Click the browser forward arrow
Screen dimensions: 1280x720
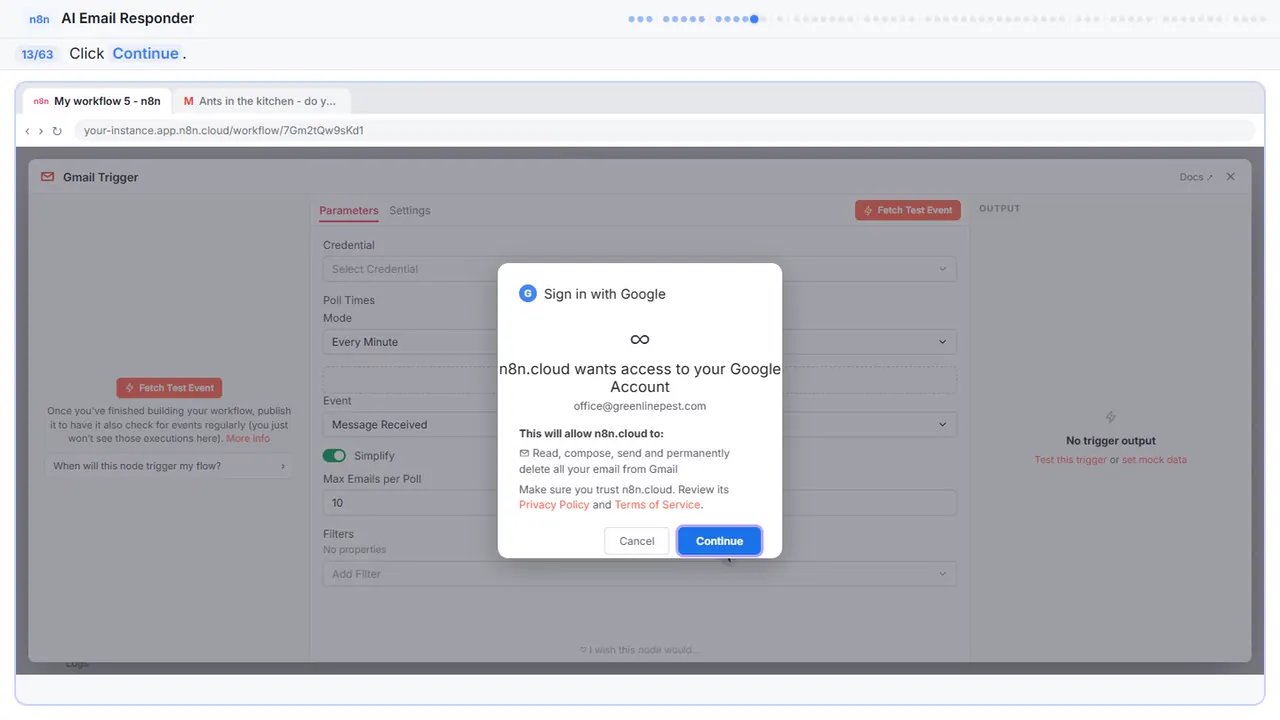tap(41, 131)
